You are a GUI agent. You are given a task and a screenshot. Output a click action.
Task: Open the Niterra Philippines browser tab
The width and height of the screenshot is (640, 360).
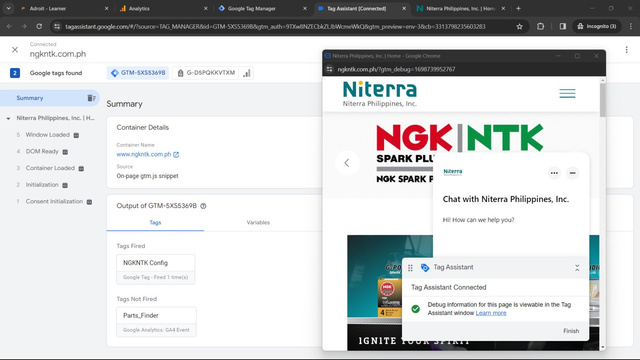pyautogui.click(x=461, y=8)
